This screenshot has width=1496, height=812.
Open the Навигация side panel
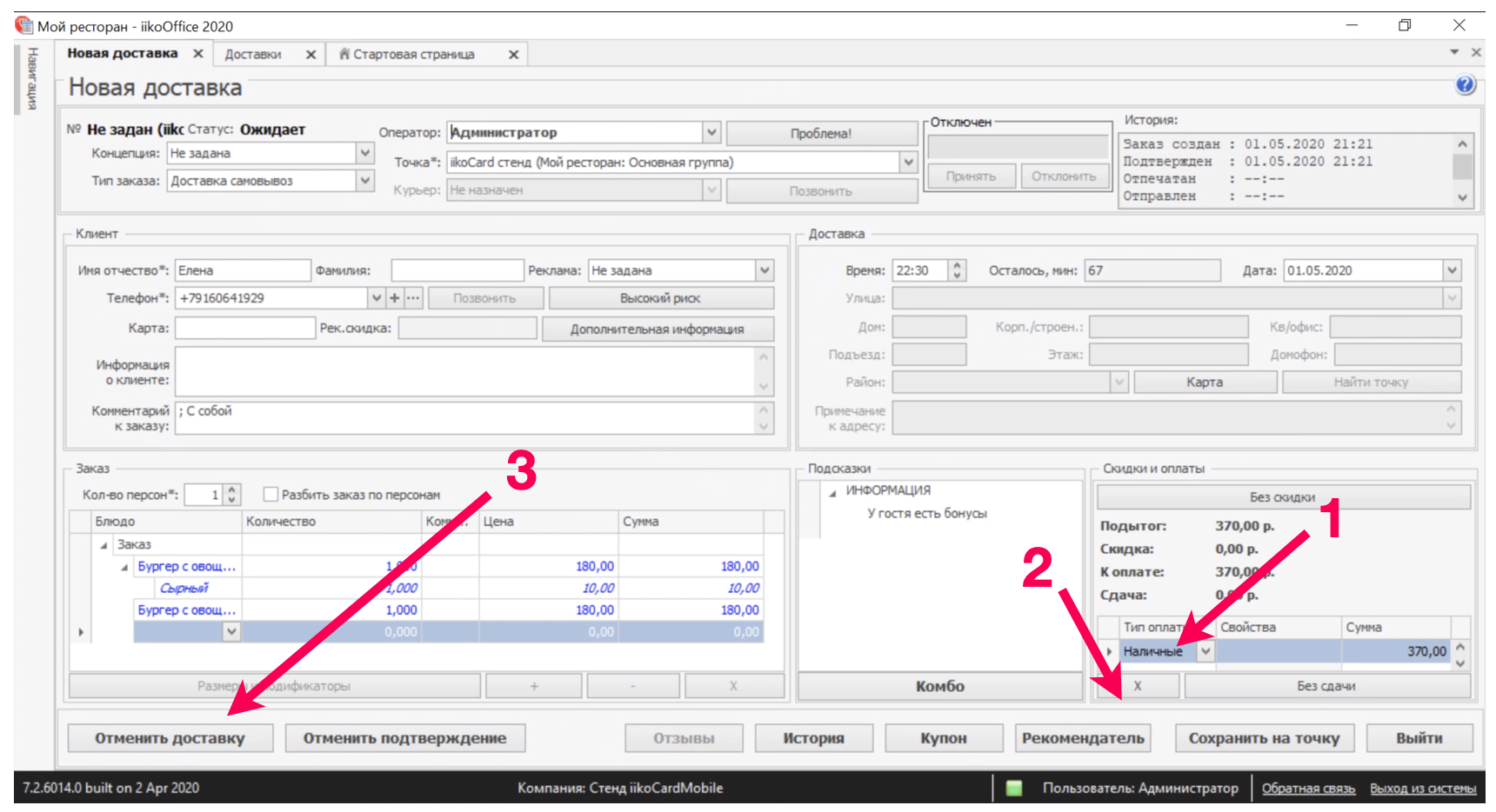[31, 78]
